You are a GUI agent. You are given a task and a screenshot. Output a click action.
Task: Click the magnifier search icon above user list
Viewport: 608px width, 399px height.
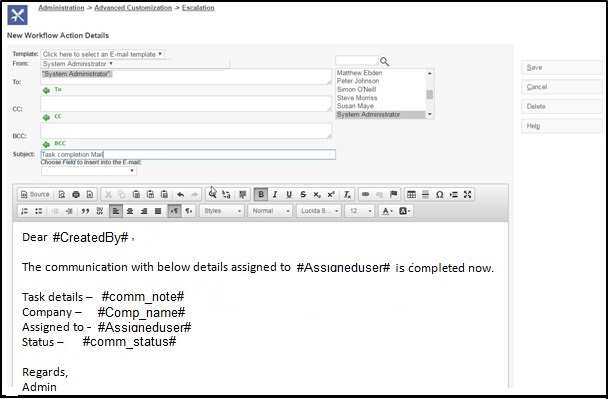tap(384, 61)
